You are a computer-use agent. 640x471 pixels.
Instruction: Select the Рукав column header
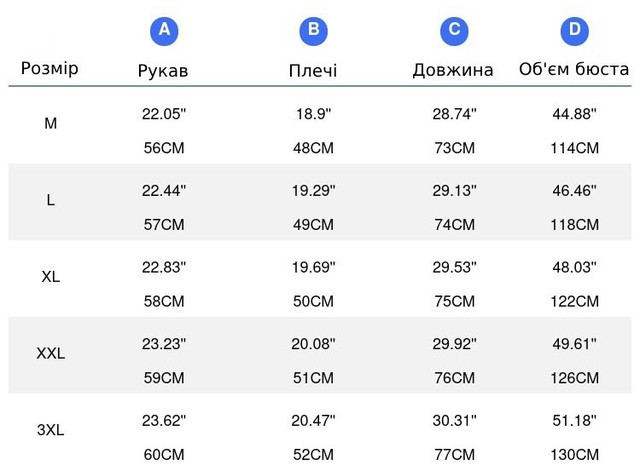pyautogui.click(x=163, y=71)
